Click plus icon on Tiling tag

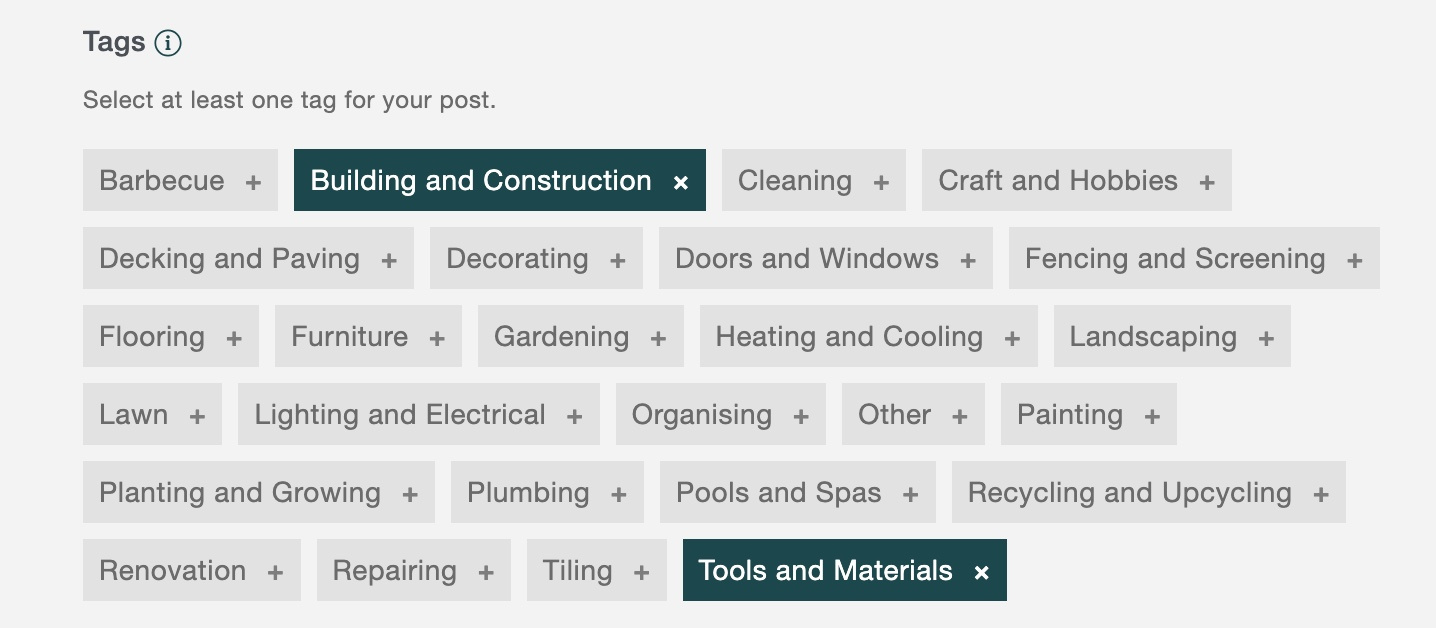coord(641,572)
